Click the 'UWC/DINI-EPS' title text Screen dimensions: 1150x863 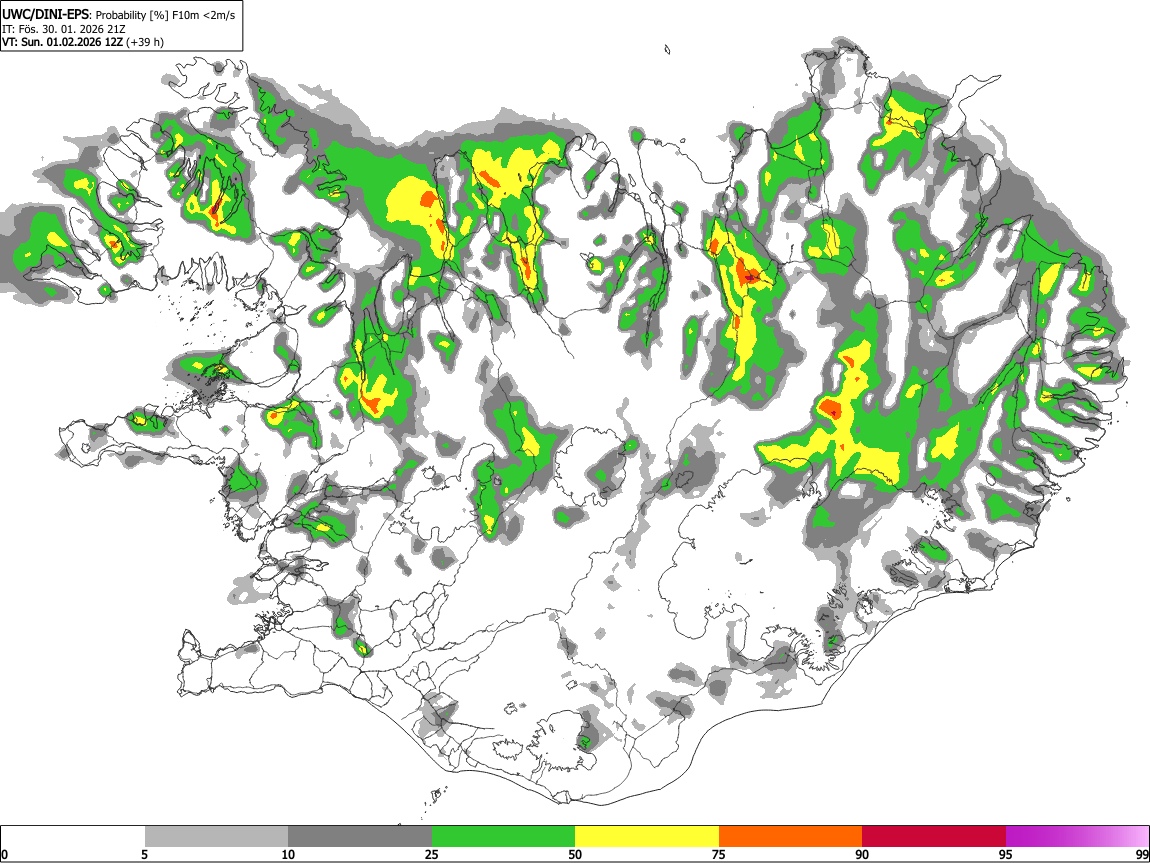[x=47, y=15]
